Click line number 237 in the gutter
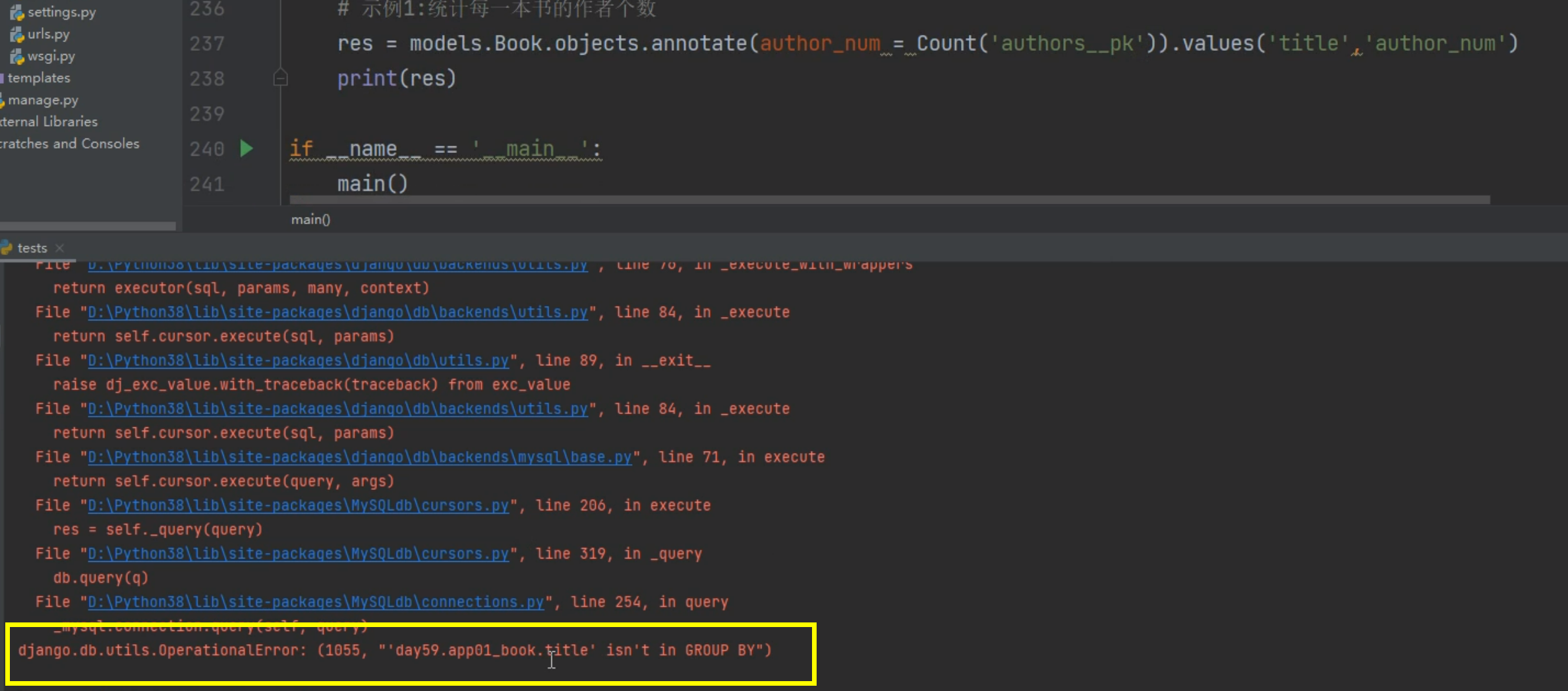The image size is (1568, 691). coord(207,44)
